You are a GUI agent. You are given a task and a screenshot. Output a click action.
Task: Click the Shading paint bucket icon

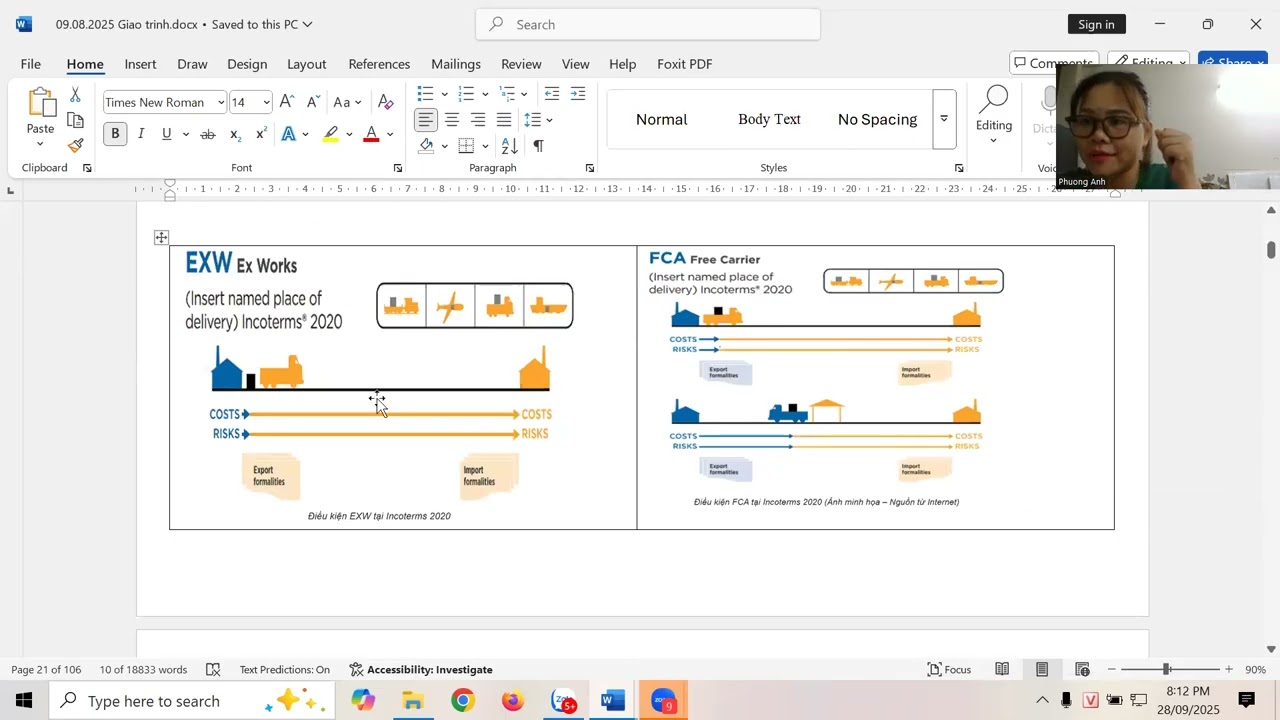pyautogui.click(x=426, y=146)
